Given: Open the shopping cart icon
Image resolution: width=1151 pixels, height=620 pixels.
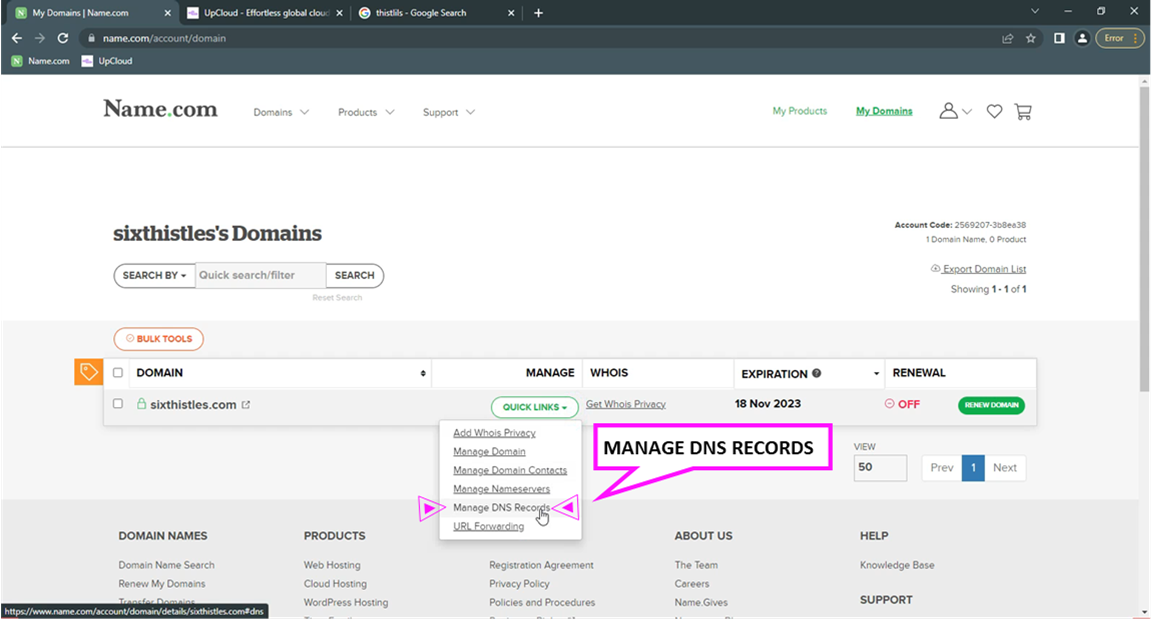Looking at the screenshot, I should click(x=1023, y=112).
